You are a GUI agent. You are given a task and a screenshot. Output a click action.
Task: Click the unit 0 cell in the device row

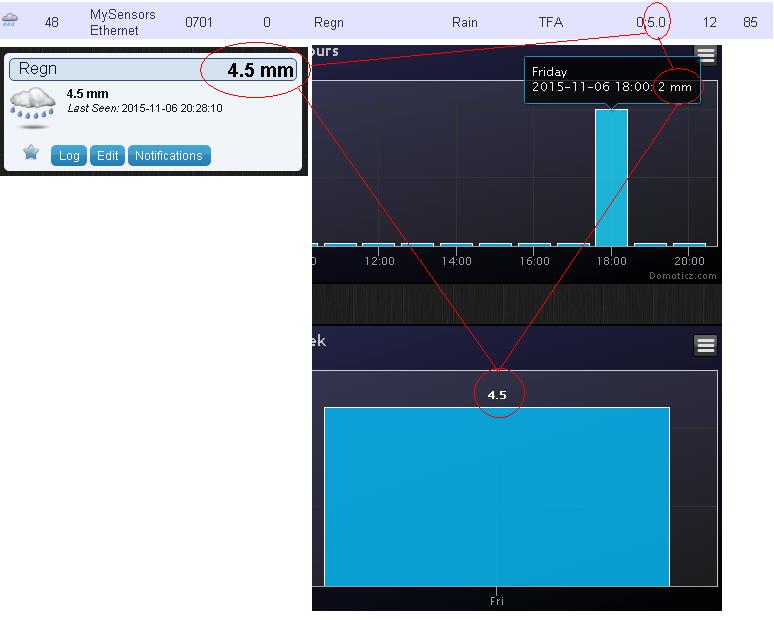[x=267, y=22]
